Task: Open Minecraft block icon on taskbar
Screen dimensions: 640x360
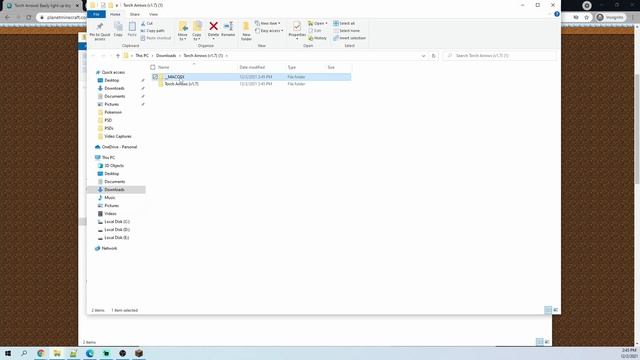Action: click(x=139, y=353)
